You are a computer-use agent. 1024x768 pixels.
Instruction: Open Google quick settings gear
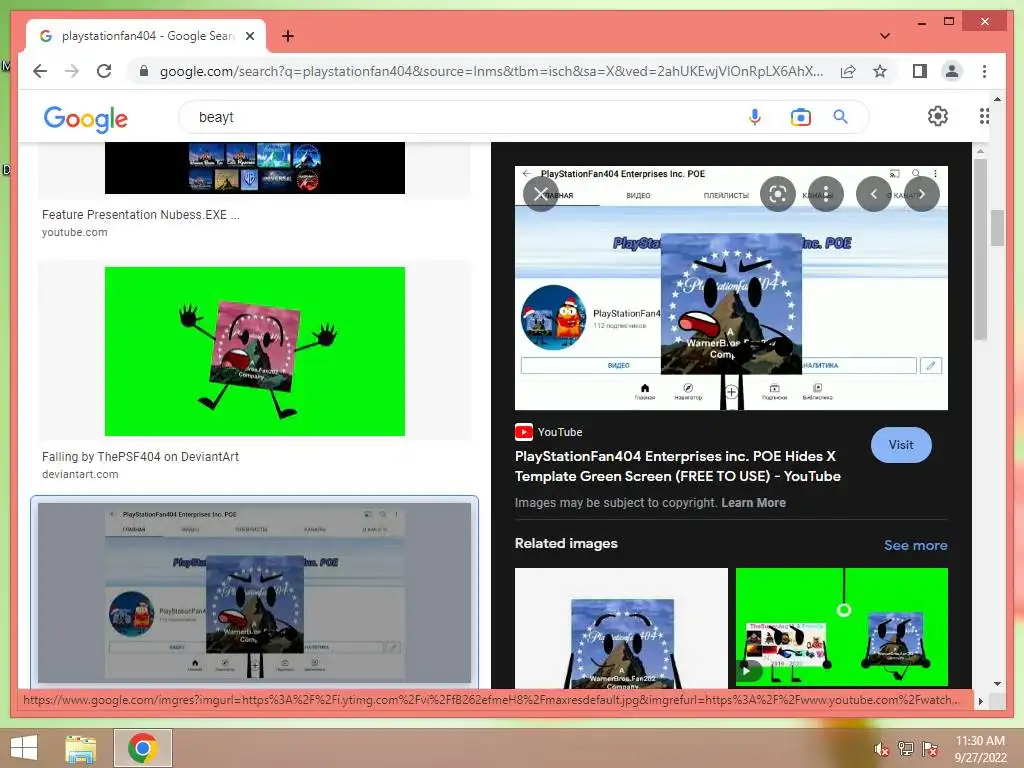938,116
